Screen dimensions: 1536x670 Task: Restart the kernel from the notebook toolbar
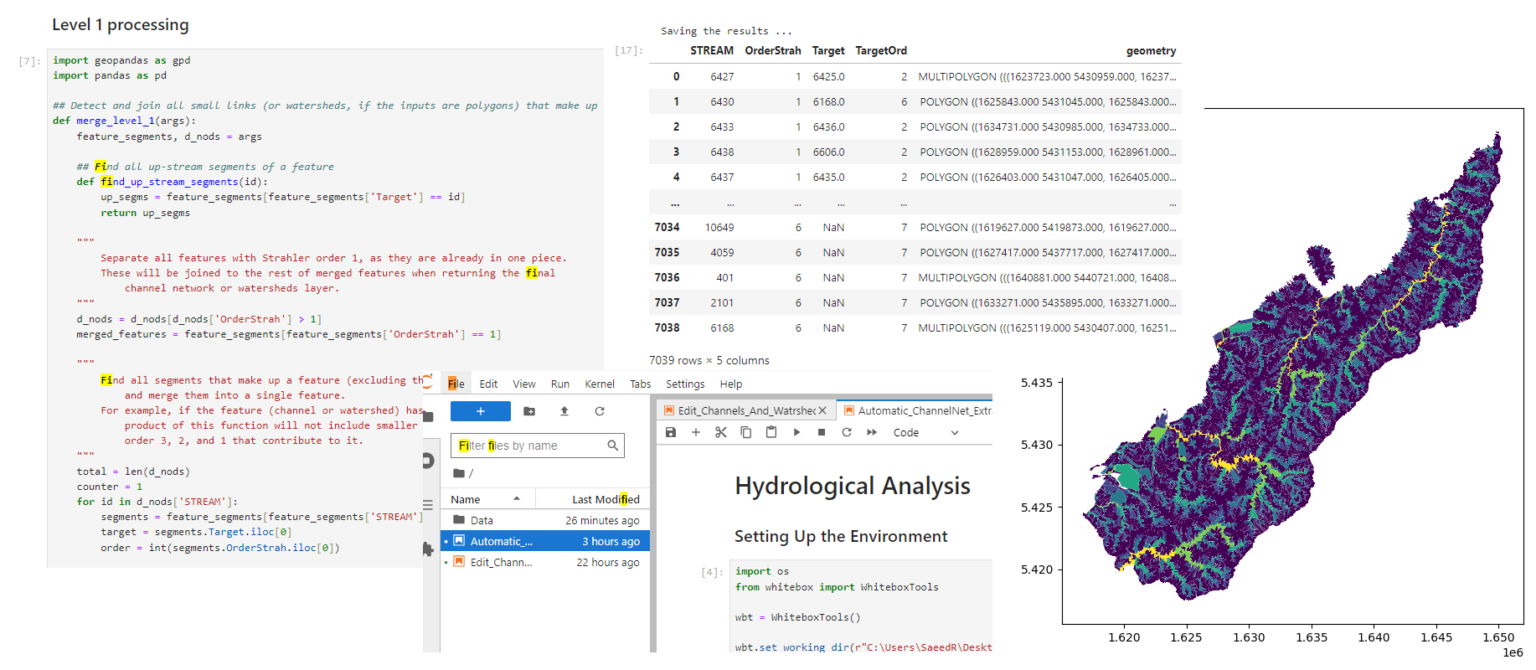click(x=846, y=433)
